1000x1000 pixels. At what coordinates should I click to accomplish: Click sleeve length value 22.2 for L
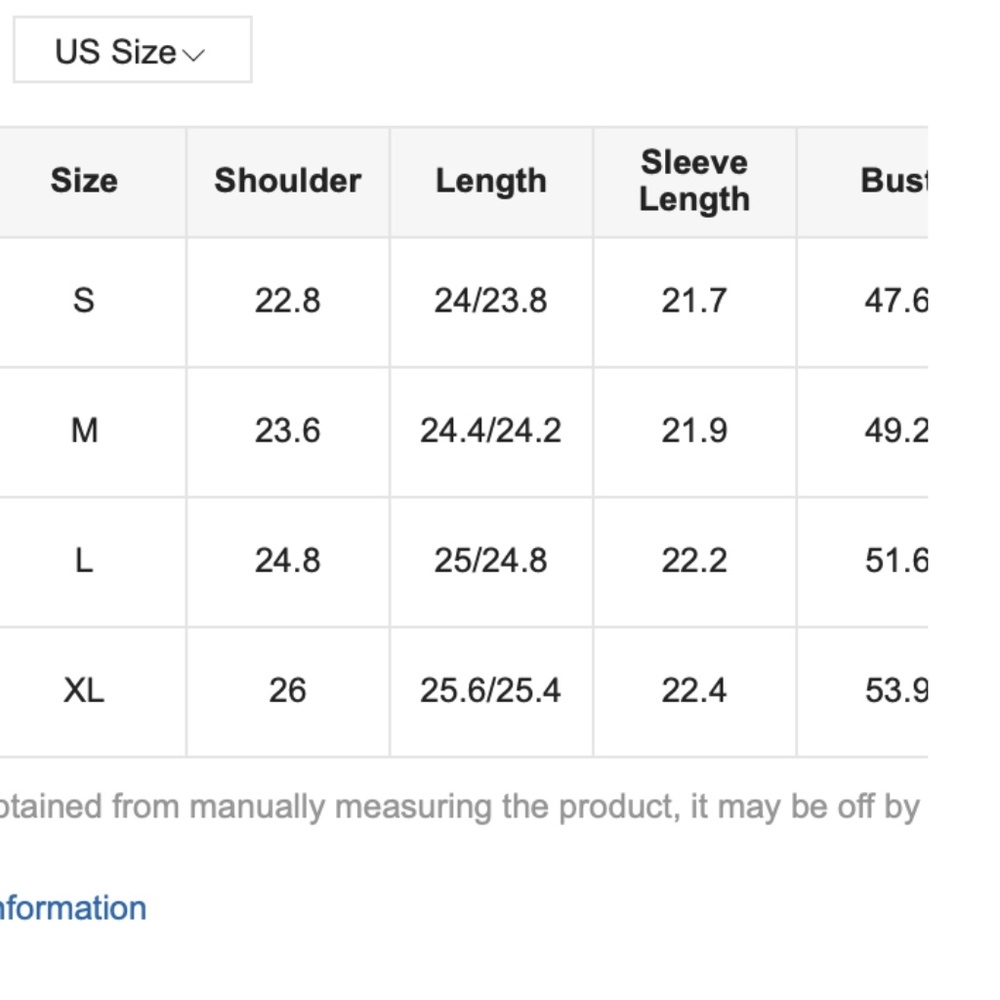(x=695, y=561)
